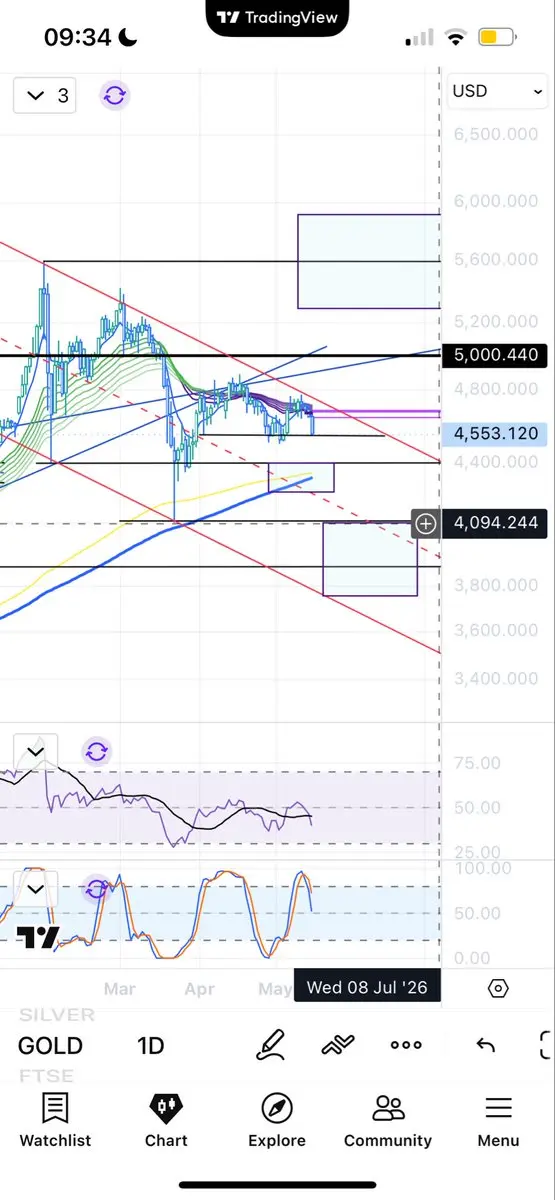Tap the Apr label on time axis
Viewport: 555px width, 1200px height.
pyautogui.click(x=200, y=988)
